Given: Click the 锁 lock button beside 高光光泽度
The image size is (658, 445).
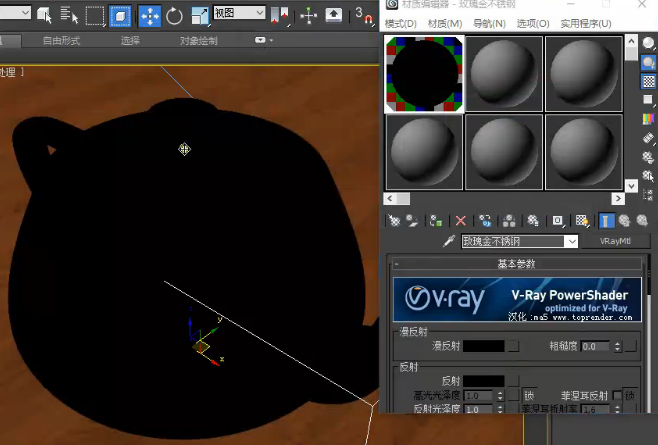Looking at the screenshot, I should pos(529,395).
